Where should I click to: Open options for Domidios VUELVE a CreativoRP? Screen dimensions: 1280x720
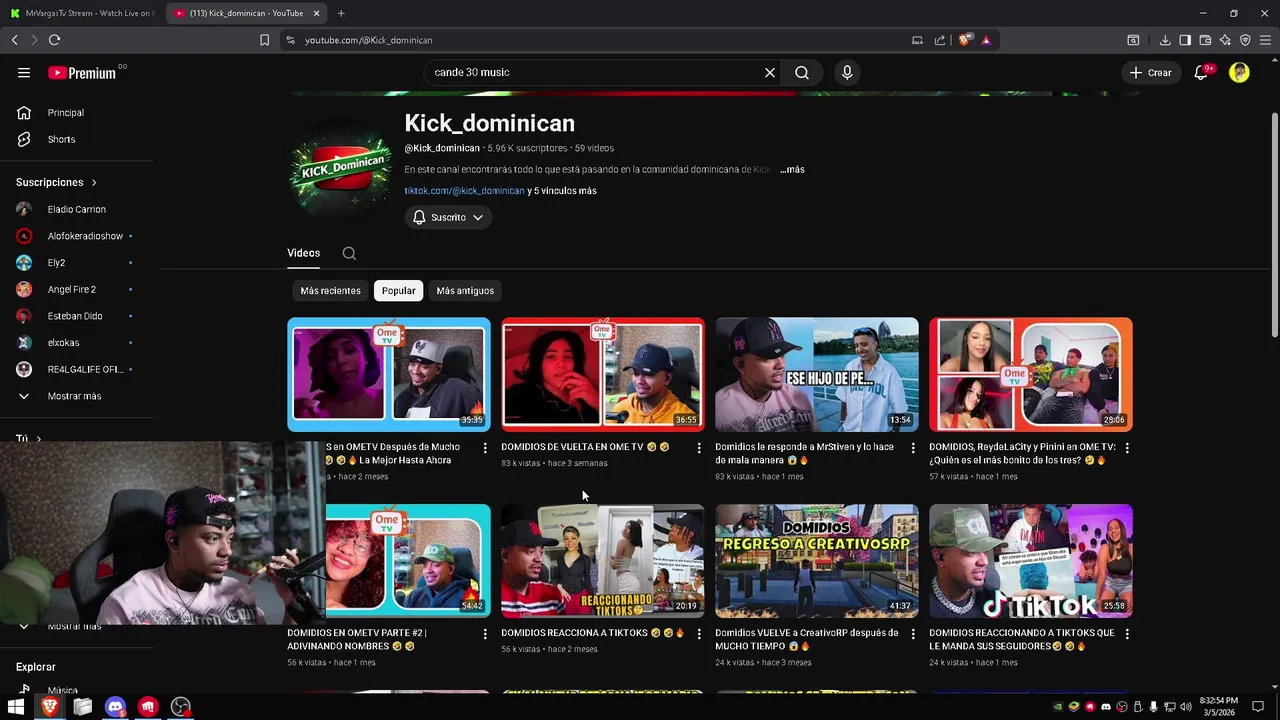[913, 634]
